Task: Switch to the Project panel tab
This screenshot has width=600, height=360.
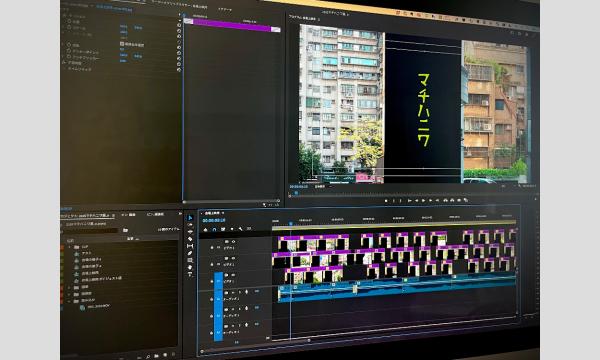Action: point(87,216)
